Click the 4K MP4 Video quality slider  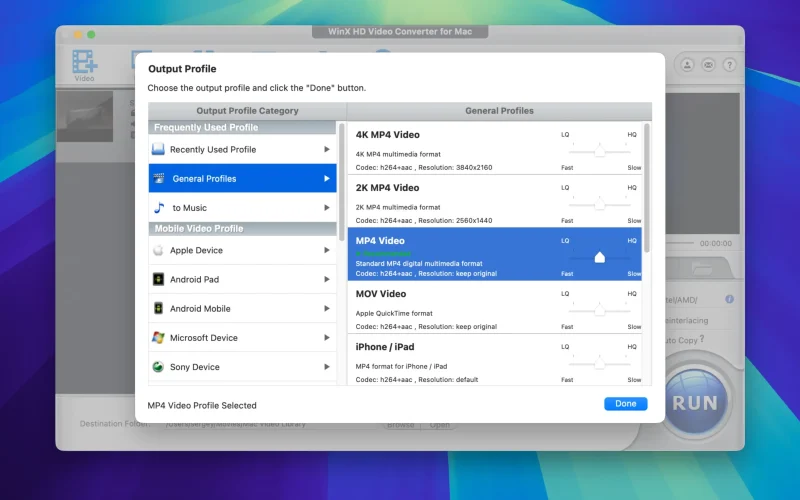point(599,151)
